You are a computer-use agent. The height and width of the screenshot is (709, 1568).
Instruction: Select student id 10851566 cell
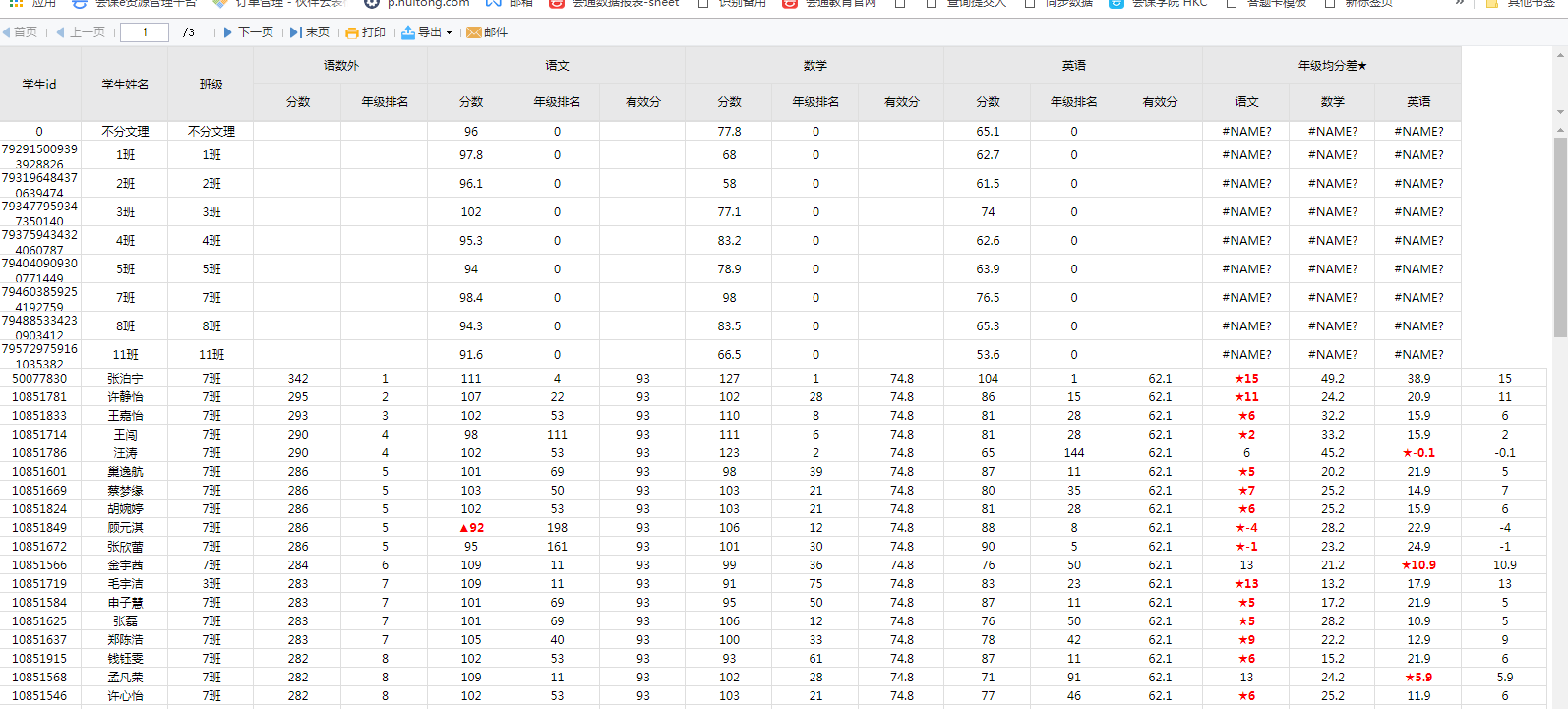click(39, 565)
